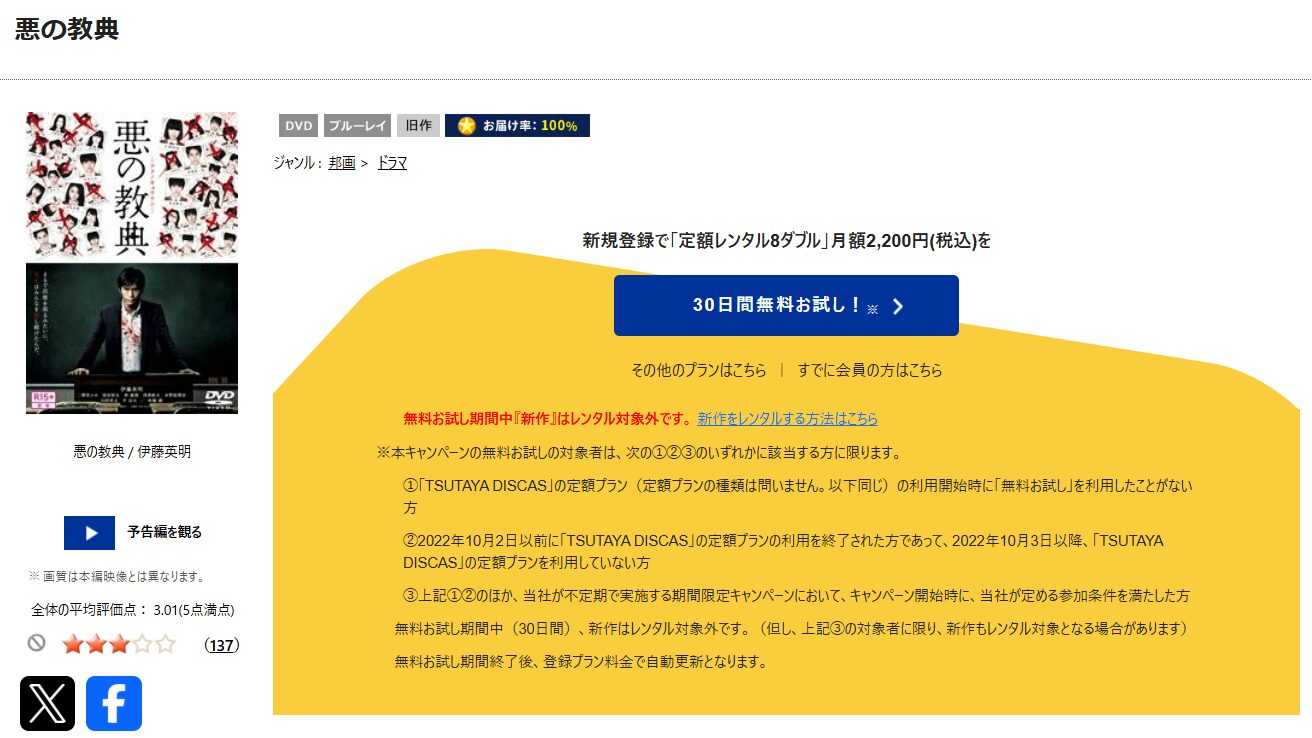1312x738 pixels.
Task: Click the red 無料お試し期間中 warning text
Action: coord(547,419)
